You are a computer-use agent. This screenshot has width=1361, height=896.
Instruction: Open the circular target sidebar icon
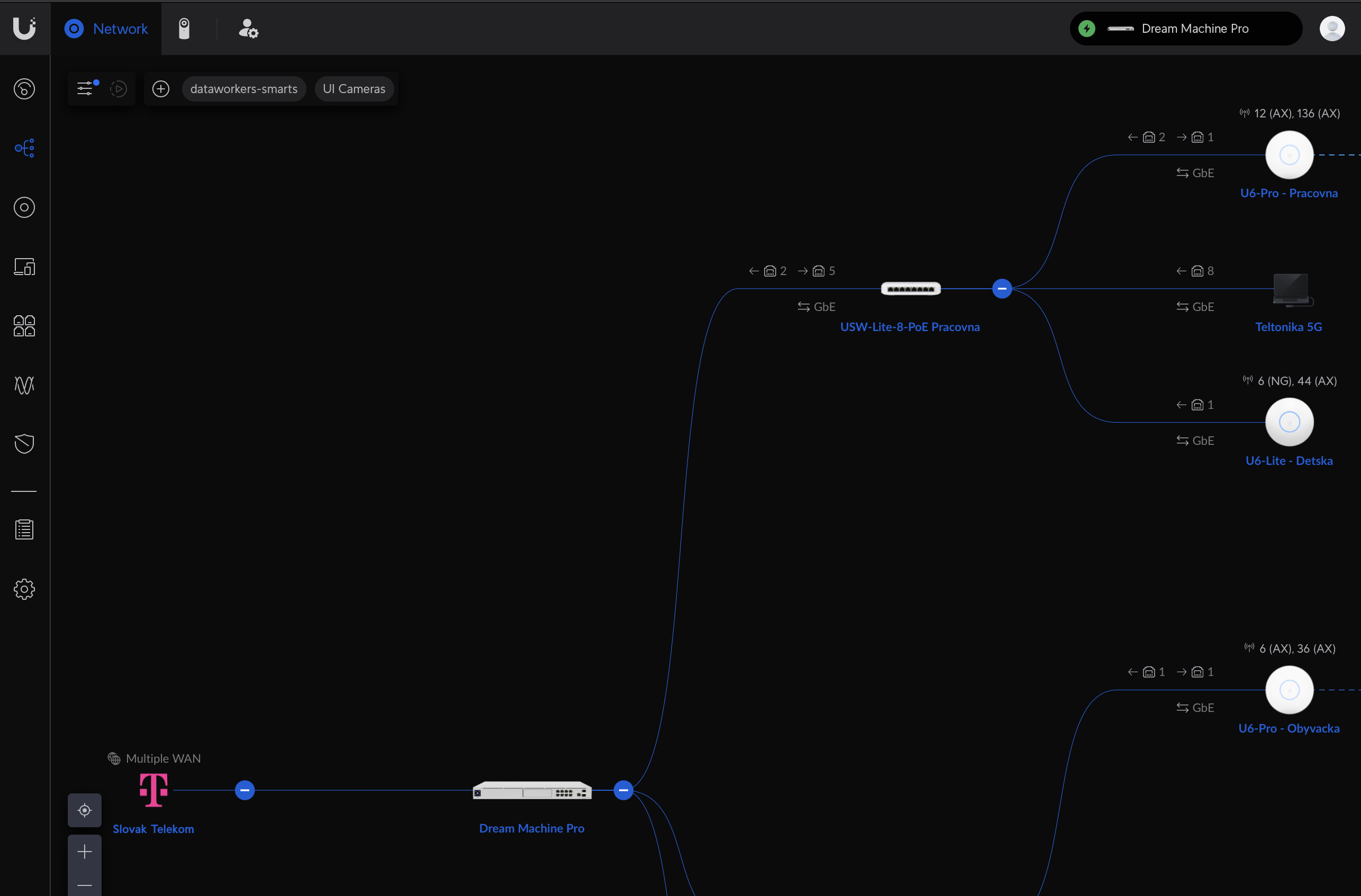click(24, 207)
